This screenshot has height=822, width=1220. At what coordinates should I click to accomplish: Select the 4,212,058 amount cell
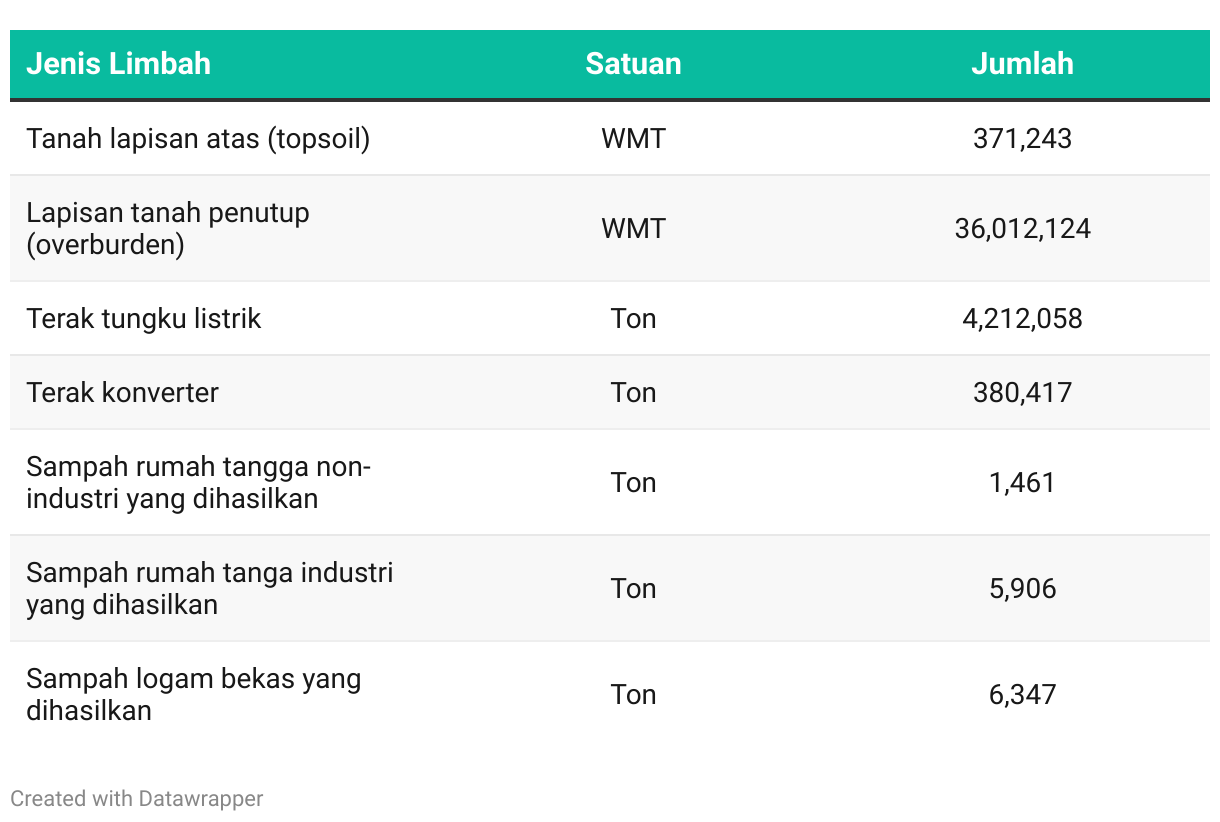[1022, 319]
